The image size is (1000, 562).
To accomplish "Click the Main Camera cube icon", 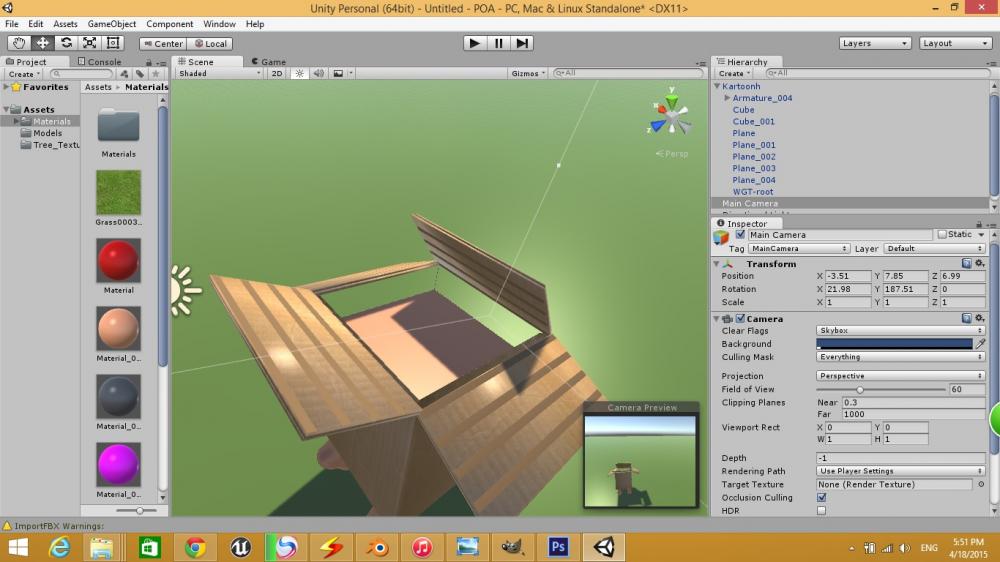I will click(x=721, y=239).
